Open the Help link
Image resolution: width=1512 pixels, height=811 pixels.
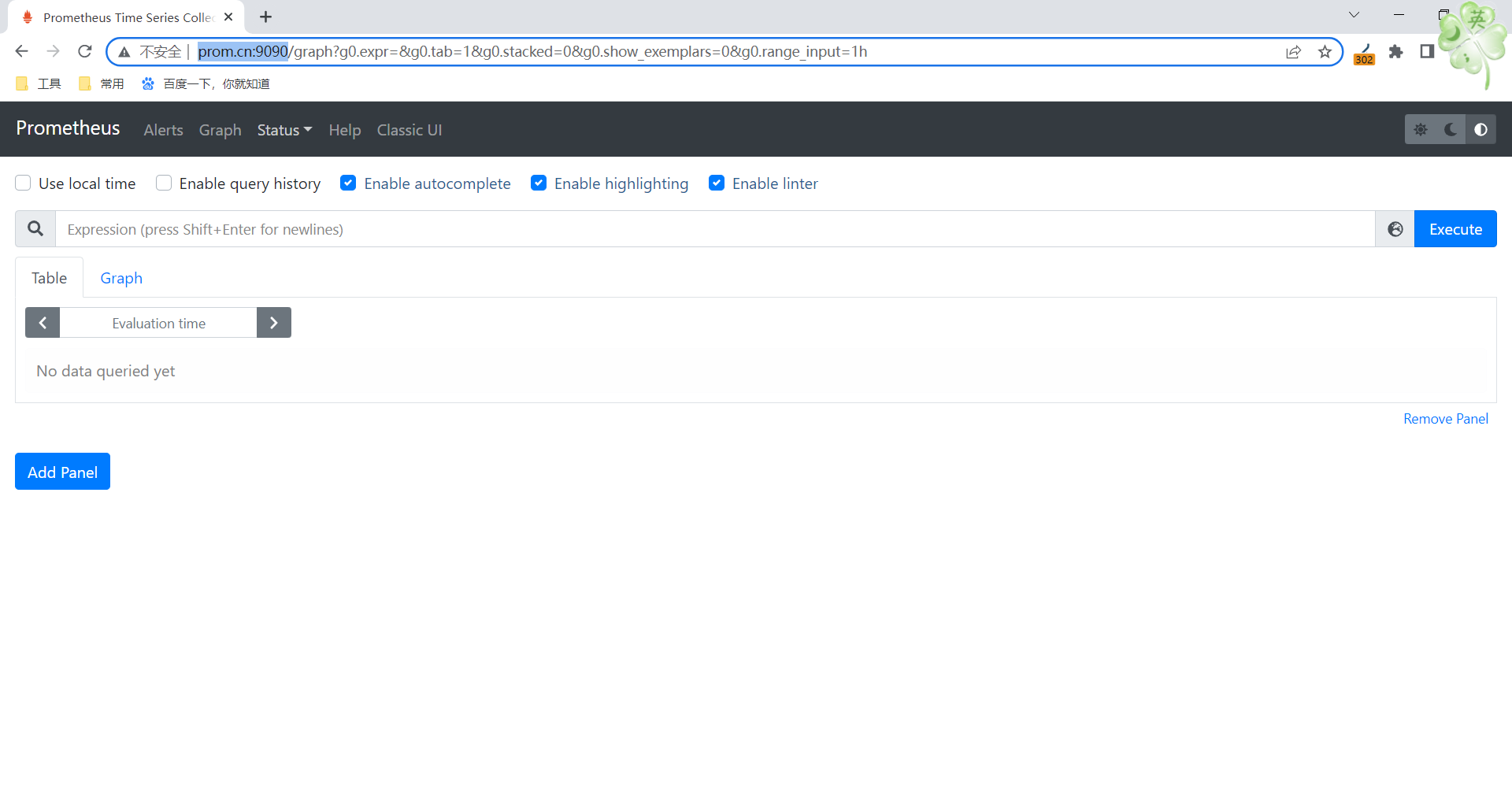[x=344, y=130]
